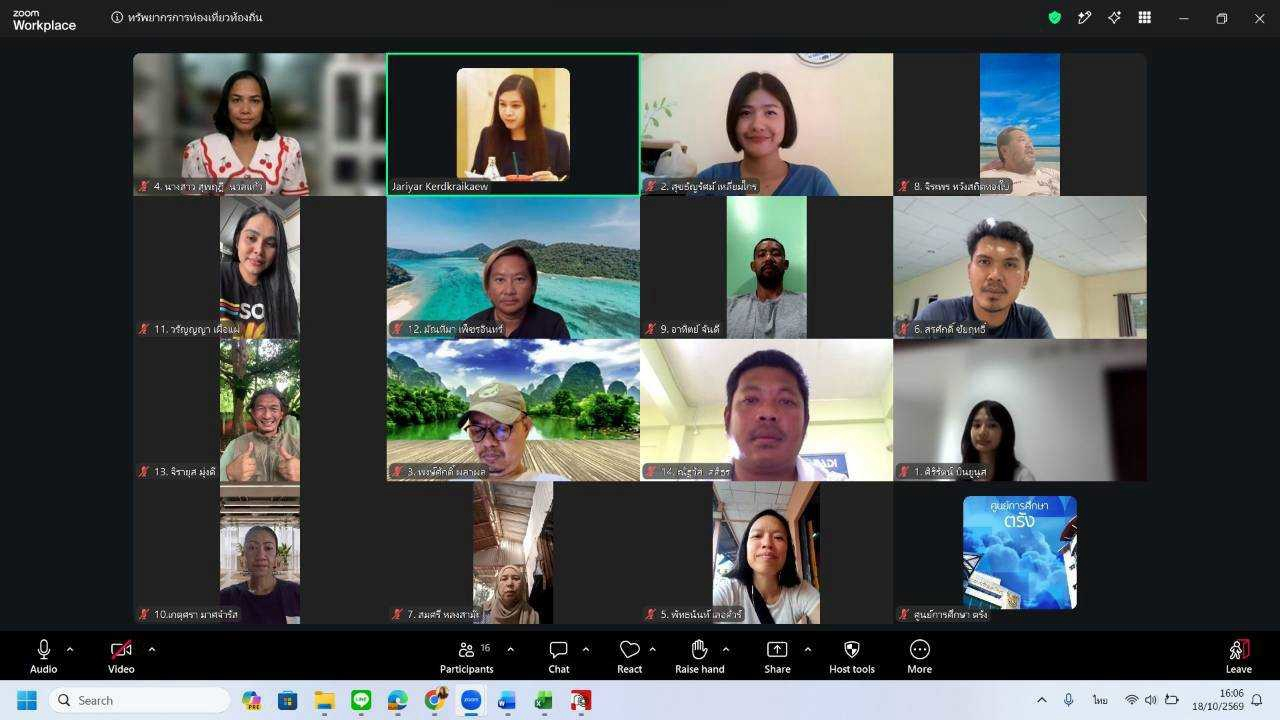
Task: Expand the arrow next to Participants
Action: click(510, 649)
